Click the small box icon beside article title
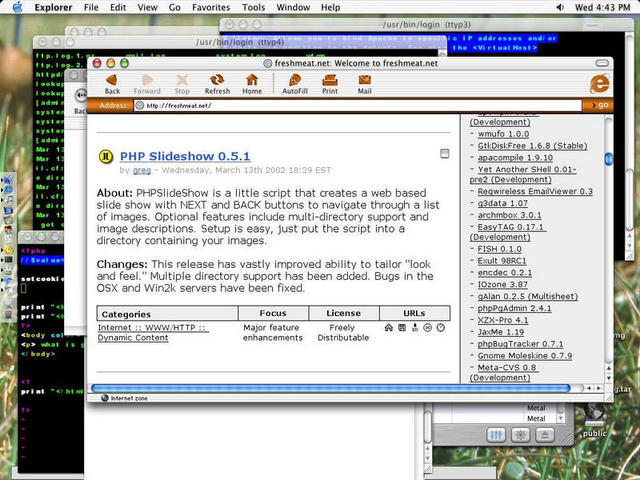This screenshot has width=640, height=480. [444, 153]
